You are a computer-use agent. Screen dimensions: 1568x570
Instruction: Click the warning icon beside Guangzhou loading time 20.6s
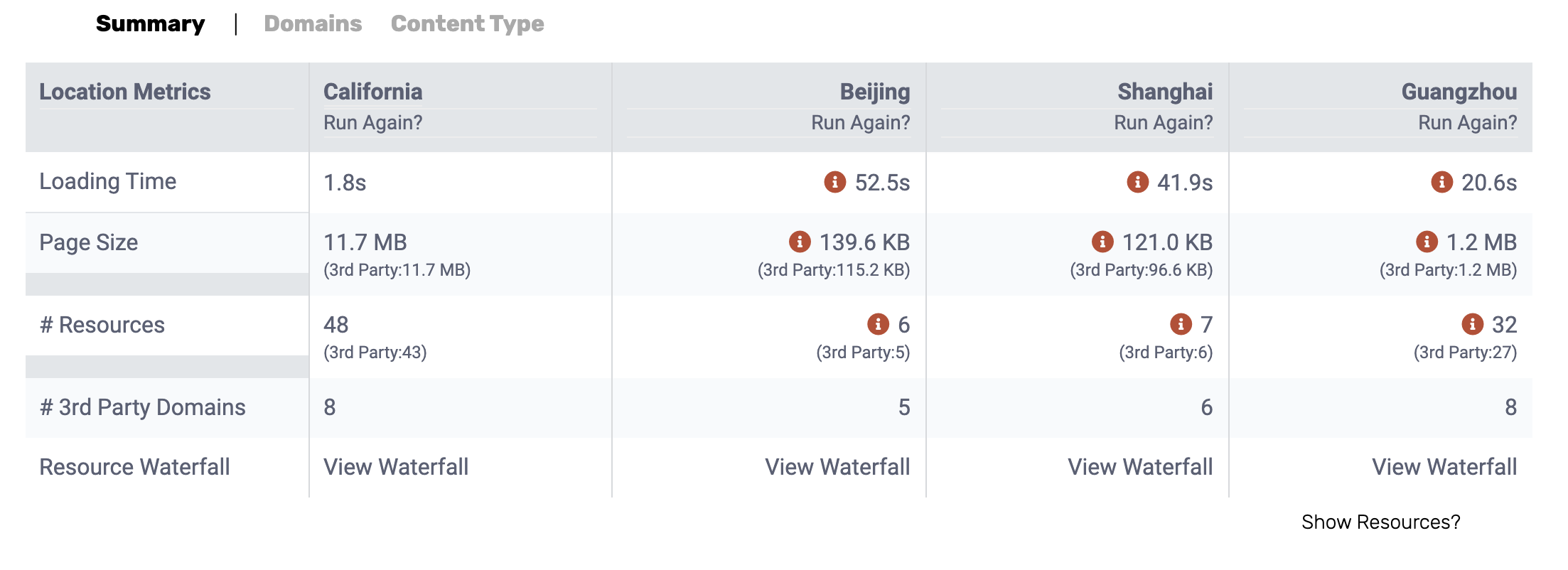(1441, 182)
